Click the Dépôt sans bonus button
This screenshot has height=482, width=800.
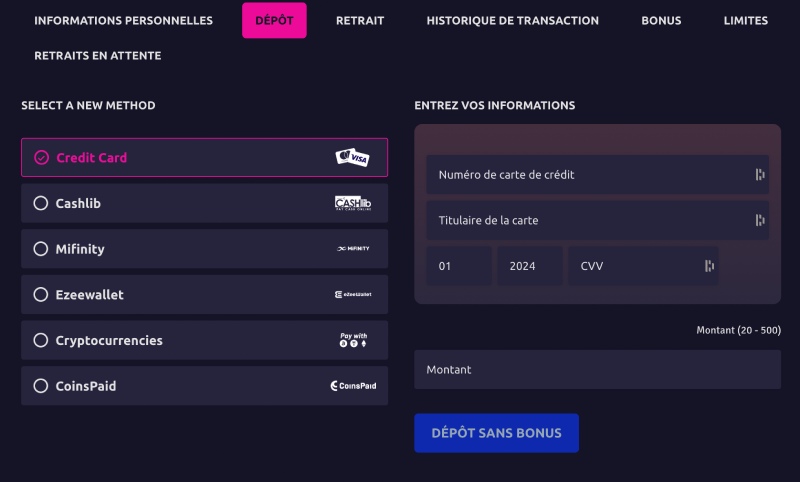coord(496,433)
